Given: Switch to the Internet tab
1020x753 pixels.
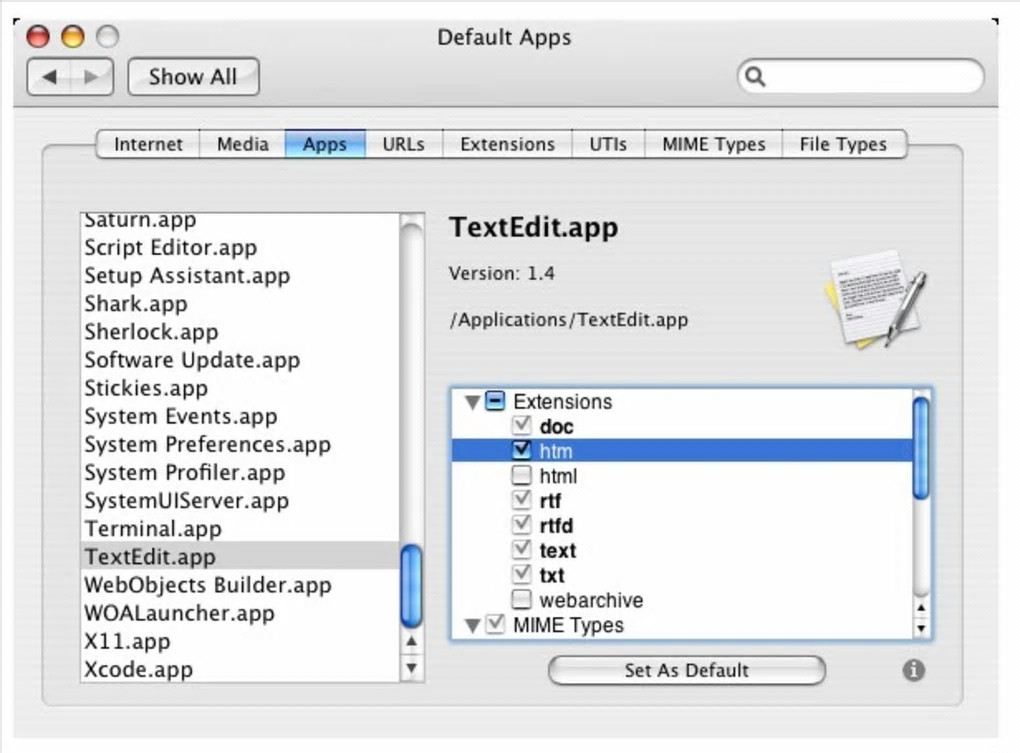Looking at the screenshot, I should [148, 144].
